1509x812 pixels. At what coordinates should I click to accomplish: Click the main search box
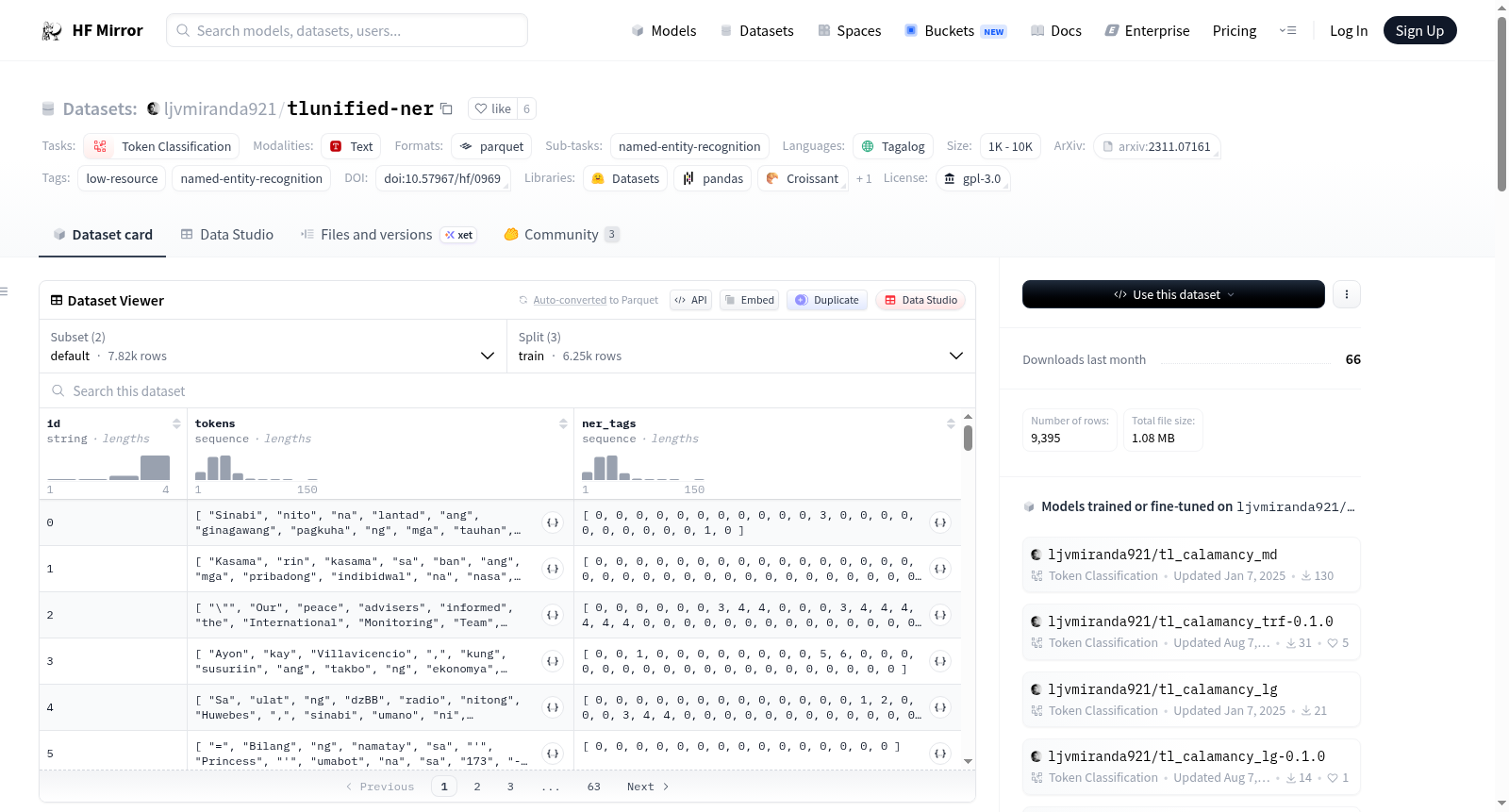tap(347, 30)
